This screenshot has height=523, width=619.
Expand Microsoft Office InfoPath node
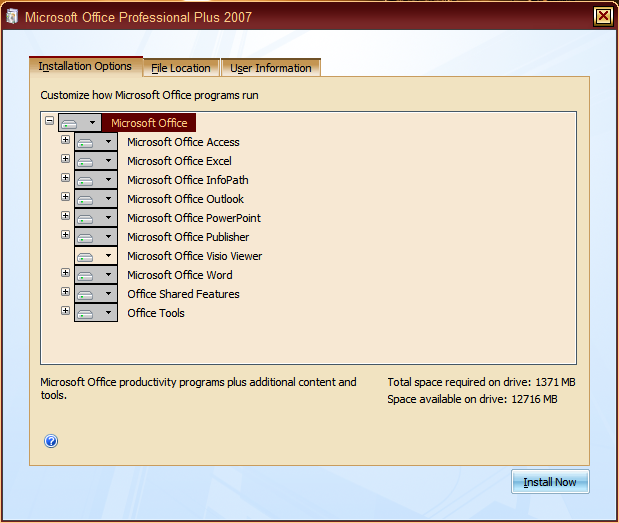[66, 177]
